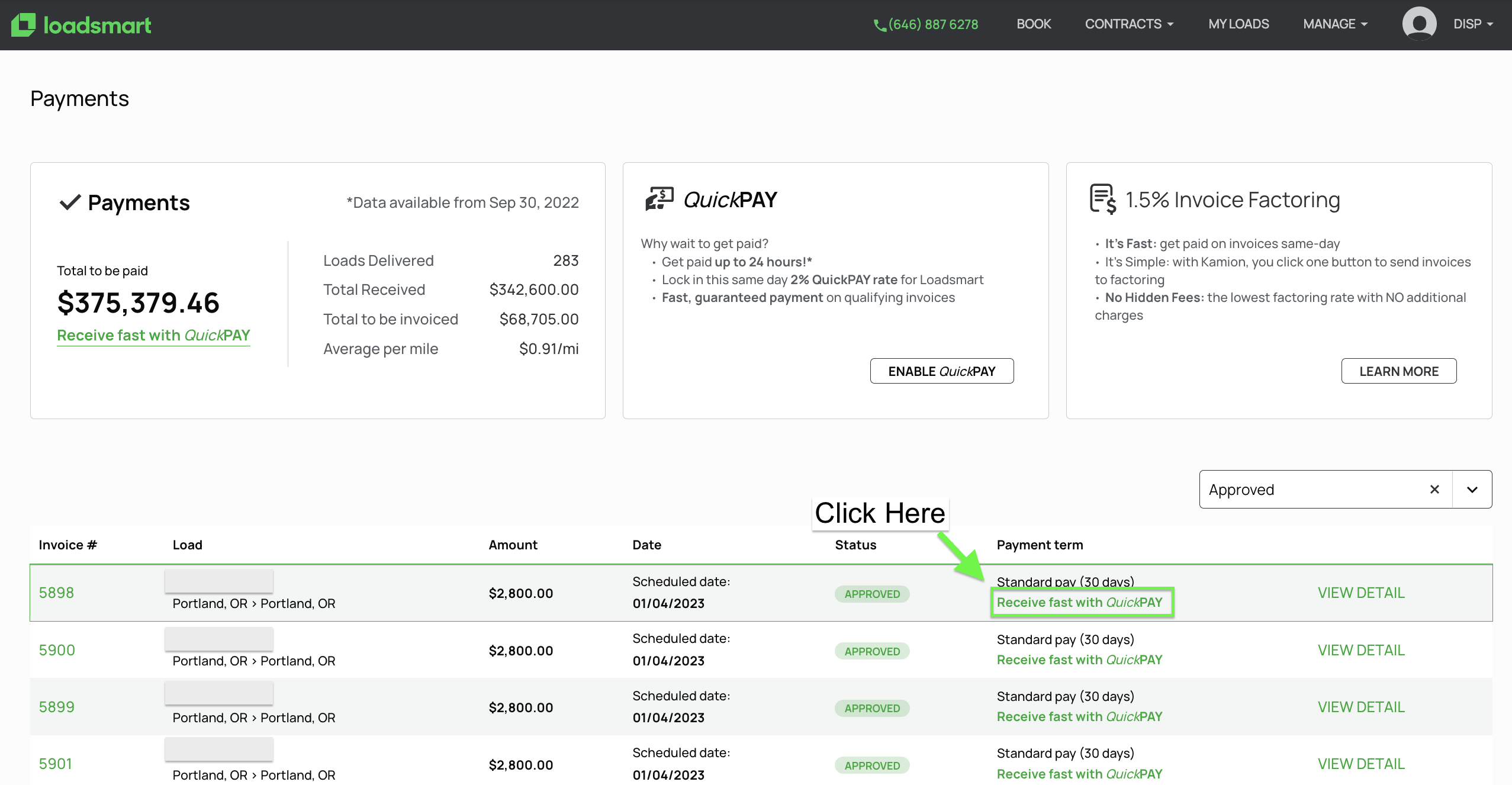Click the Portland, OR route on invoice 5900
Viewport: 1512px width, 785px height.
[253, 661]
